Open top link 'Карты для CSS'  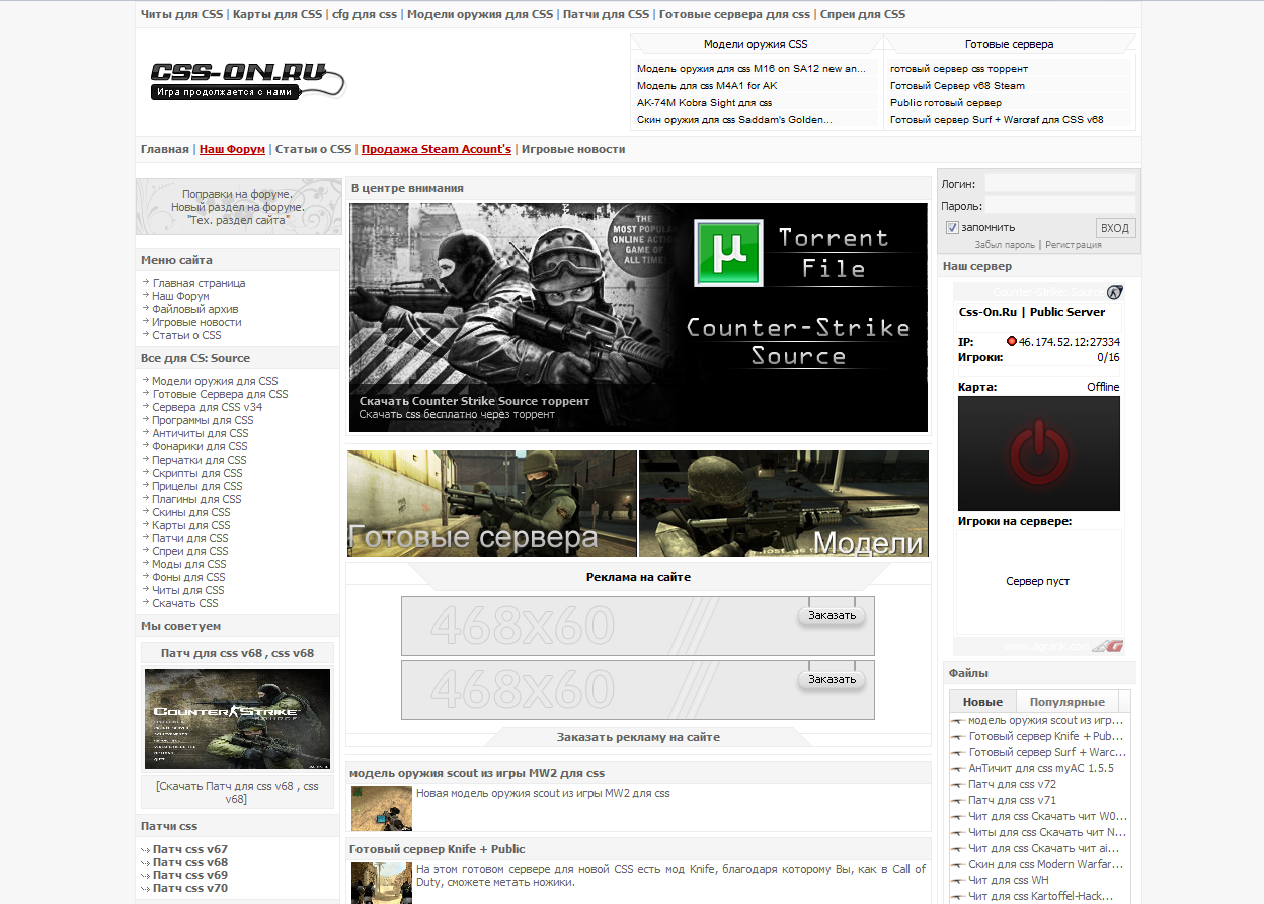(278, 14)
